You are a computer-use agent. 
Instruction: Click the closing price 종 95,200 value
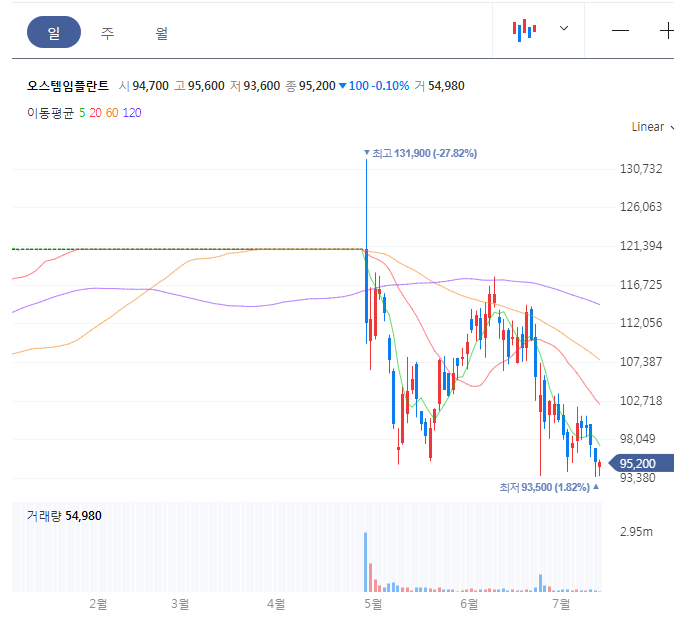pyautogui.click(x=311, y=86)
